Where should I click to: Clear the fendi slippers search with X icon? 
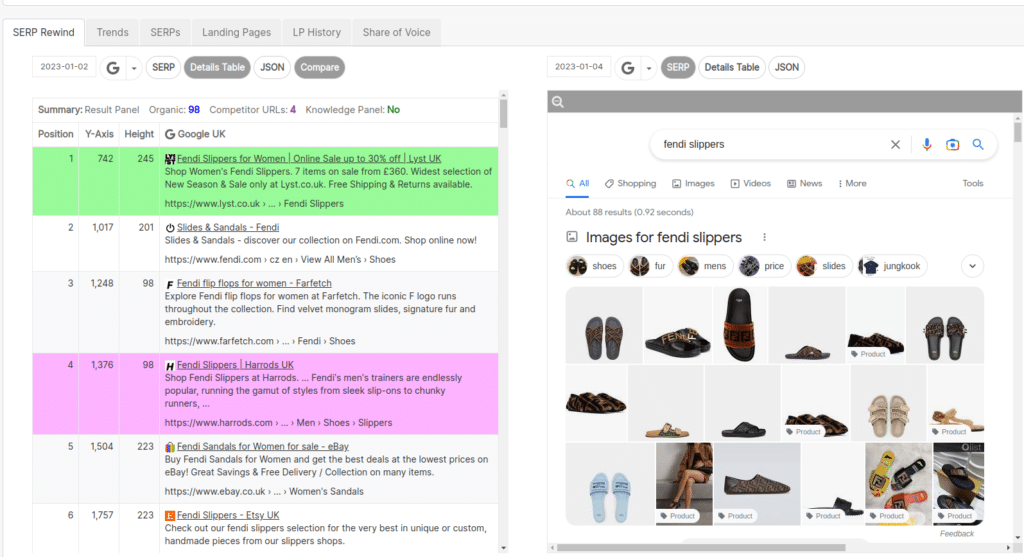click(x=895, y=145)
